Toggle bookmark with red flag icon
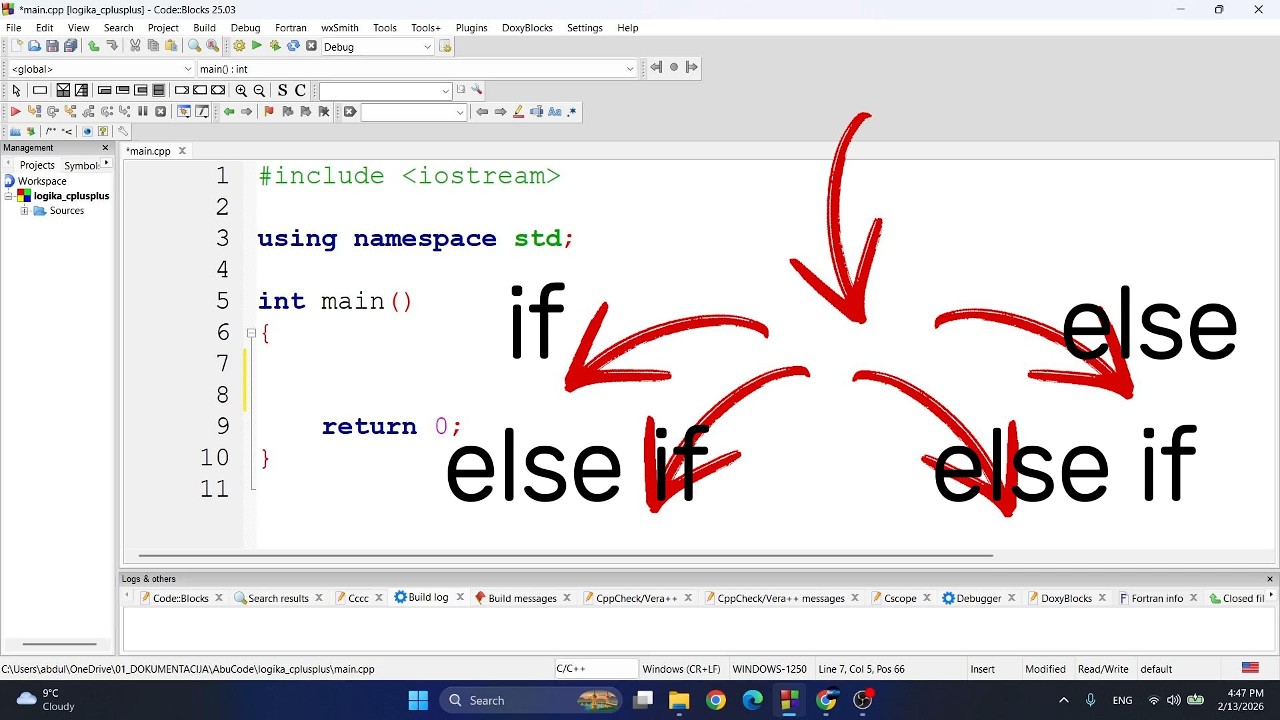 269,111
